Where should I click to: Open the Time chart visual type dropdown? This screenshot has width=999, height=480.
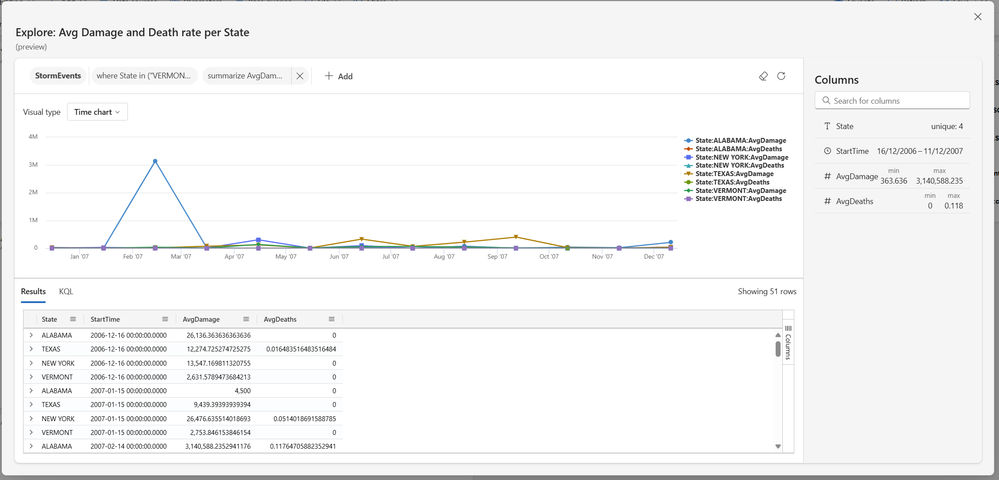[x=97, y=112]
